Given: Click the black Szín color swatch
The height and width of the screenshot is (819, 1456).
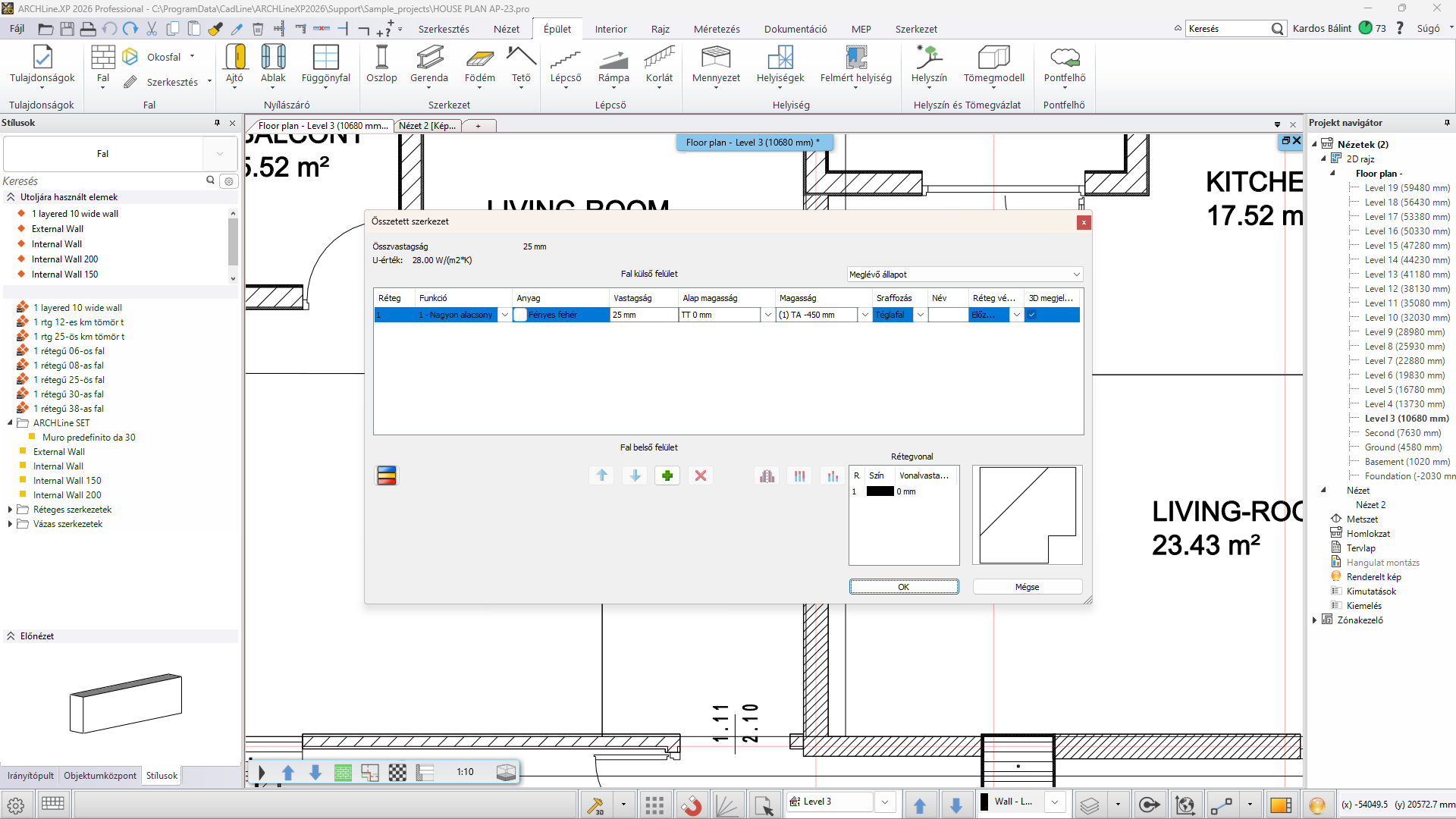Looking at the screenshot, I should [880, 491].
